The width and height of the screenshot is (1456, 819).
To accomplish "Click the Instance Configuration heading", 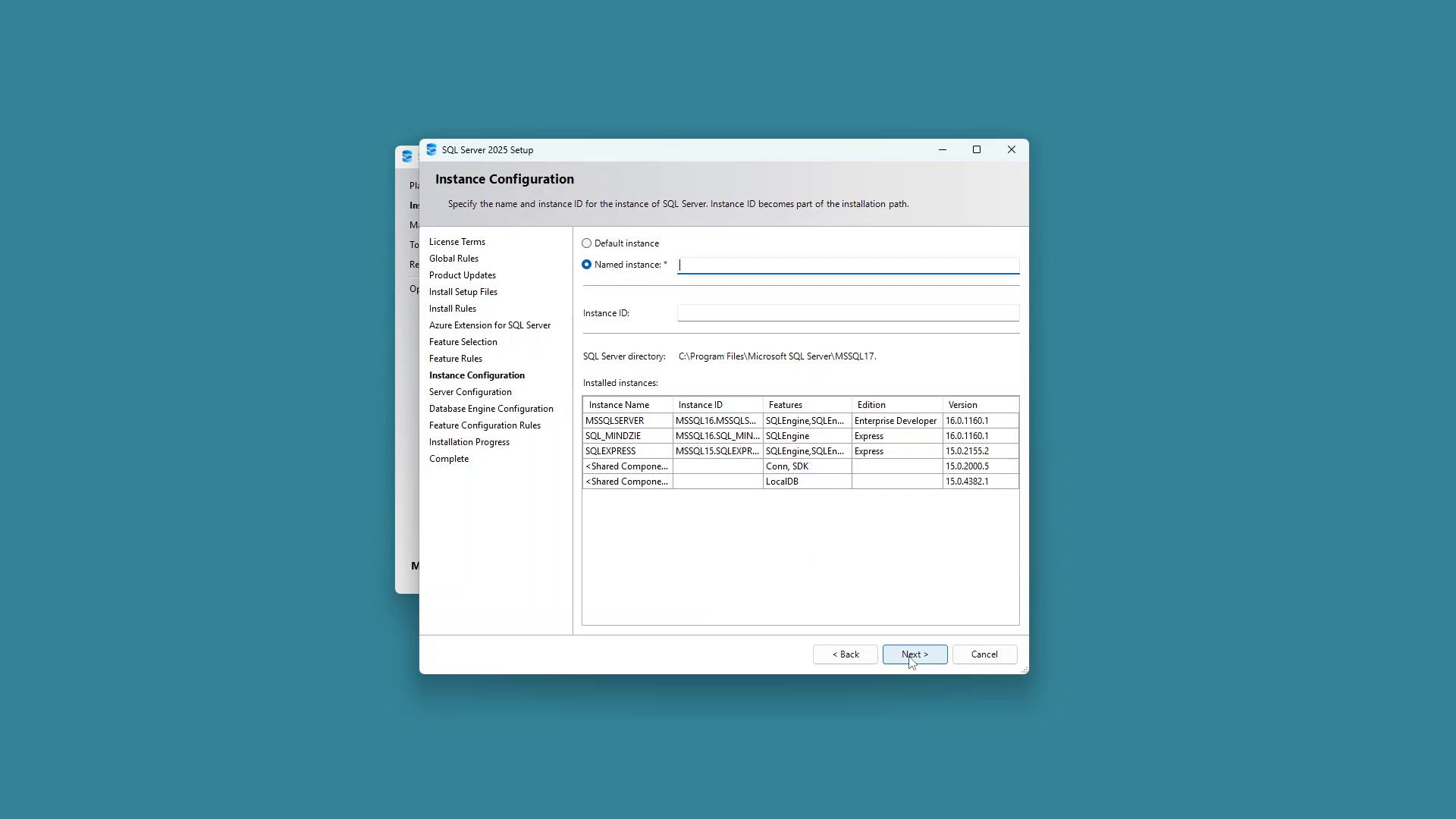I will [x=504, y=179].
